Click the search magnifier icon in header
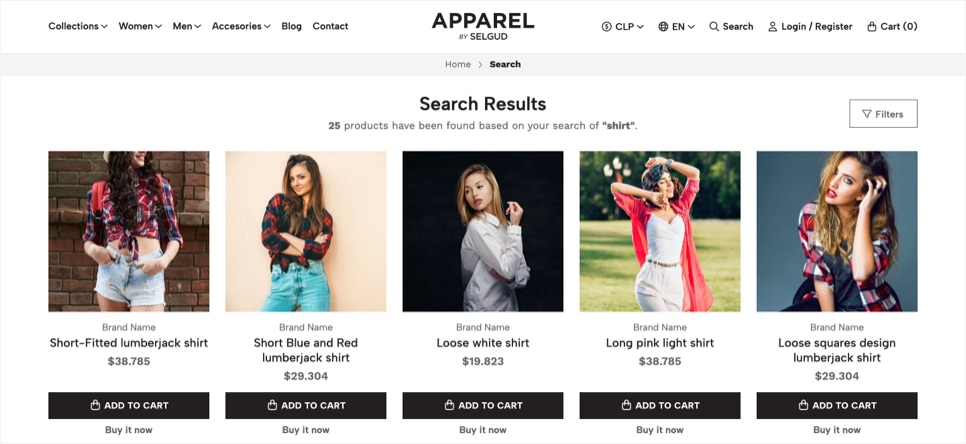 click(714, 26)
